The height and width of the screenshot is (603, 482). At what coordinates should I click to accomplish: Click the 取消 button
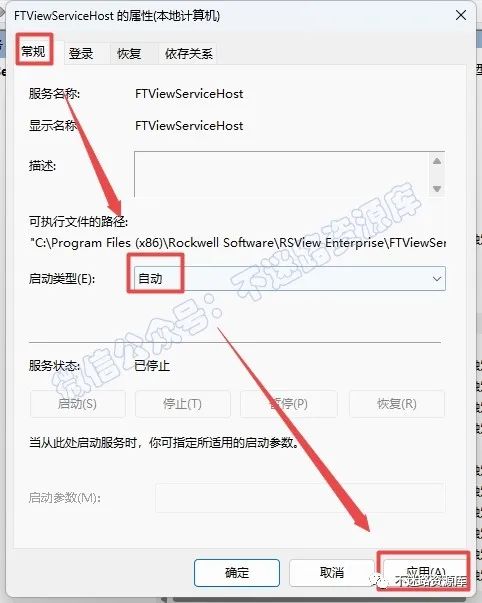(332, 573)
